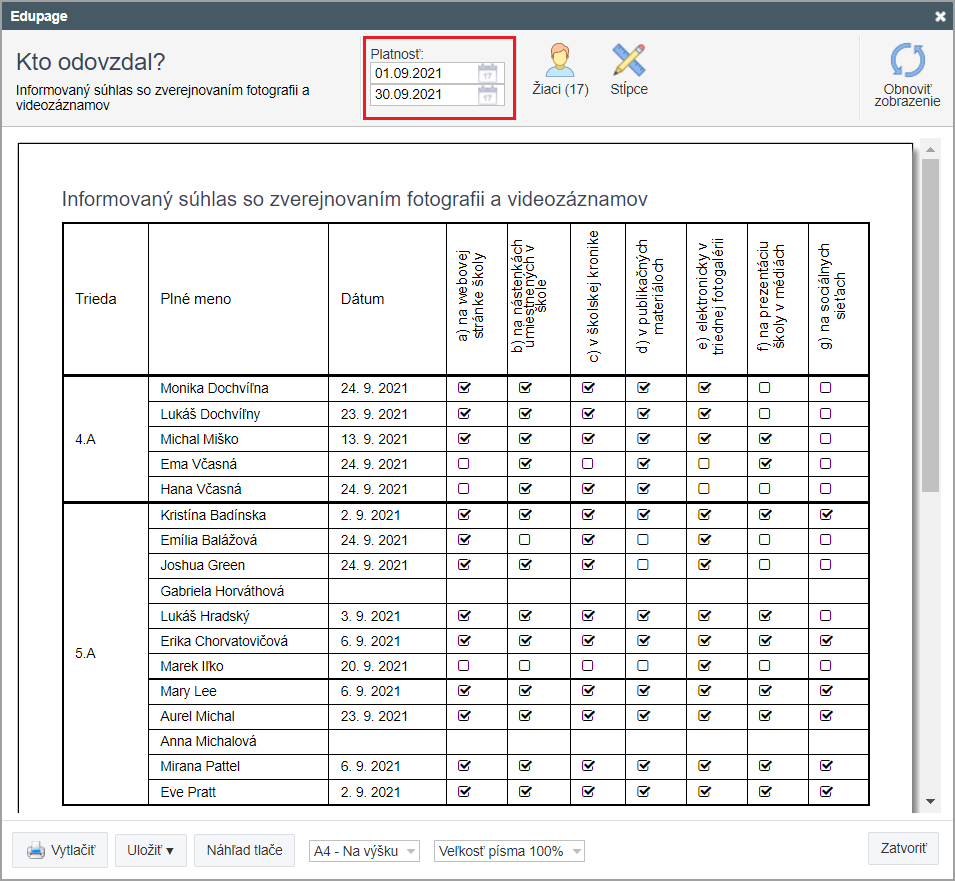This screenshot has width=955, height=881.
Task: Toggle Lukáš Dochvíľny media presentation checkbox (f)
Action: (x=764, y=413)
